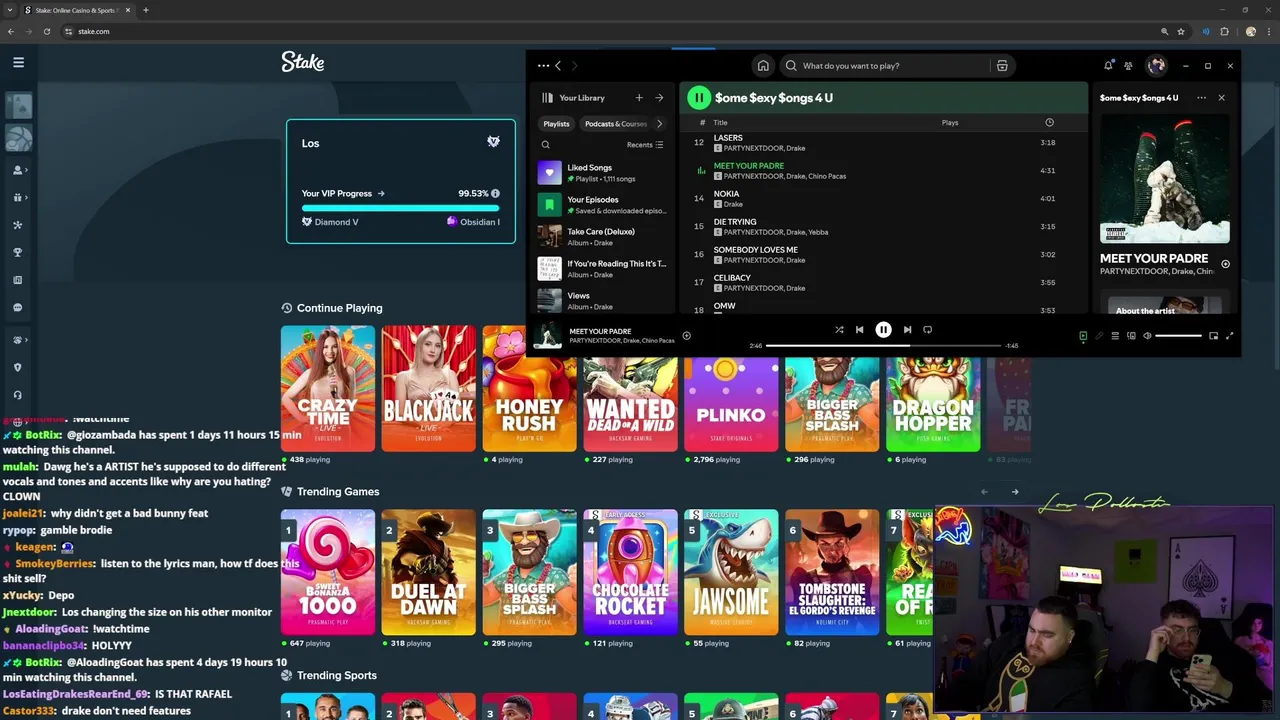Image resolution: width=1280 pixels, height=720 pixels.
Task: Expand the profile submenu in Stake sidebar
Action: (x=18, y=170)
